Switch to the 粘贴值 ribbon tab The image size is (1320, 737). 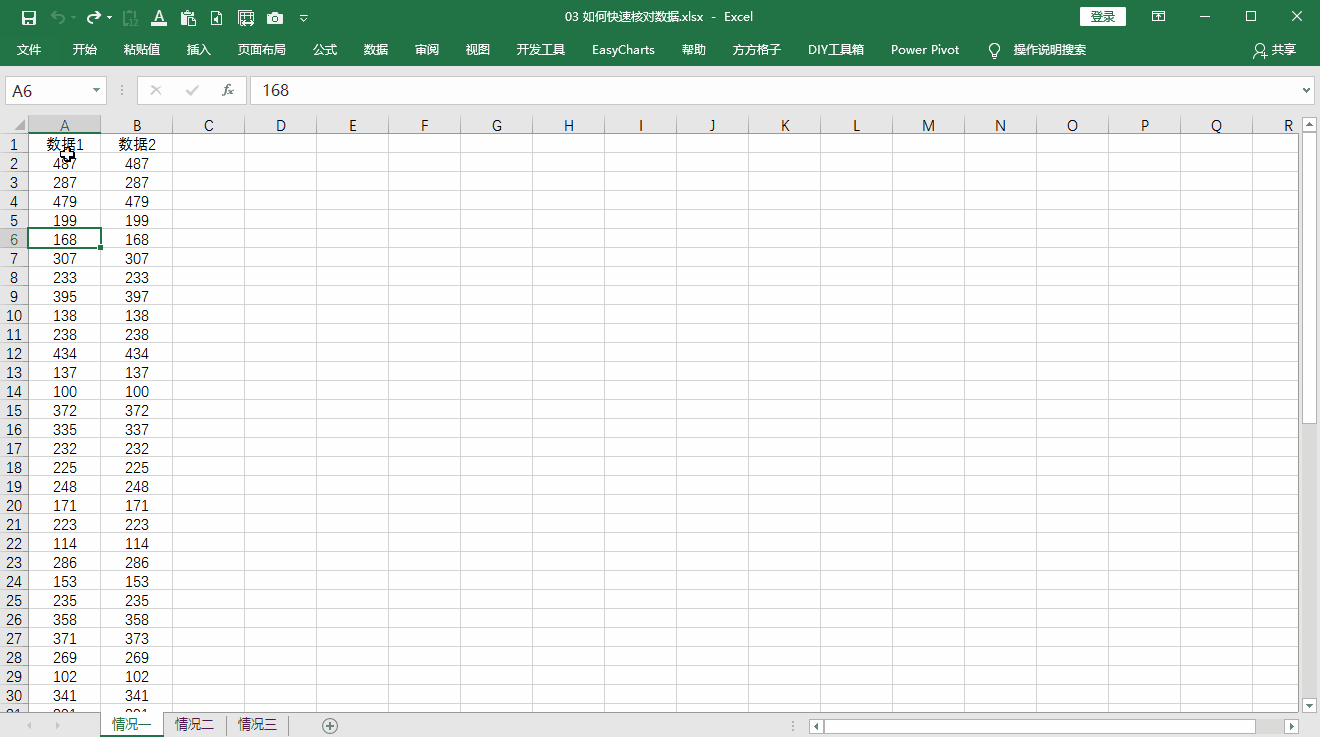tap(142, 50)
